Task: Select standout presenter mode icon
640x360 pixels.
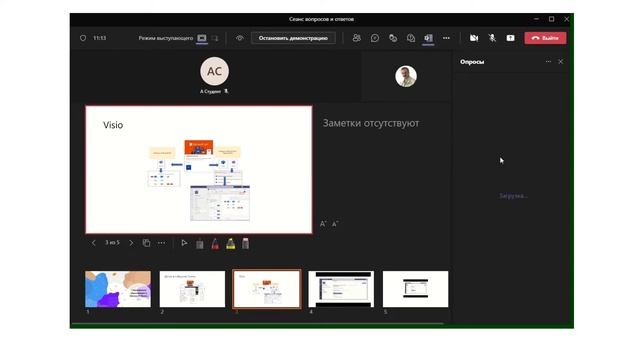Action: tap(215, 38)
